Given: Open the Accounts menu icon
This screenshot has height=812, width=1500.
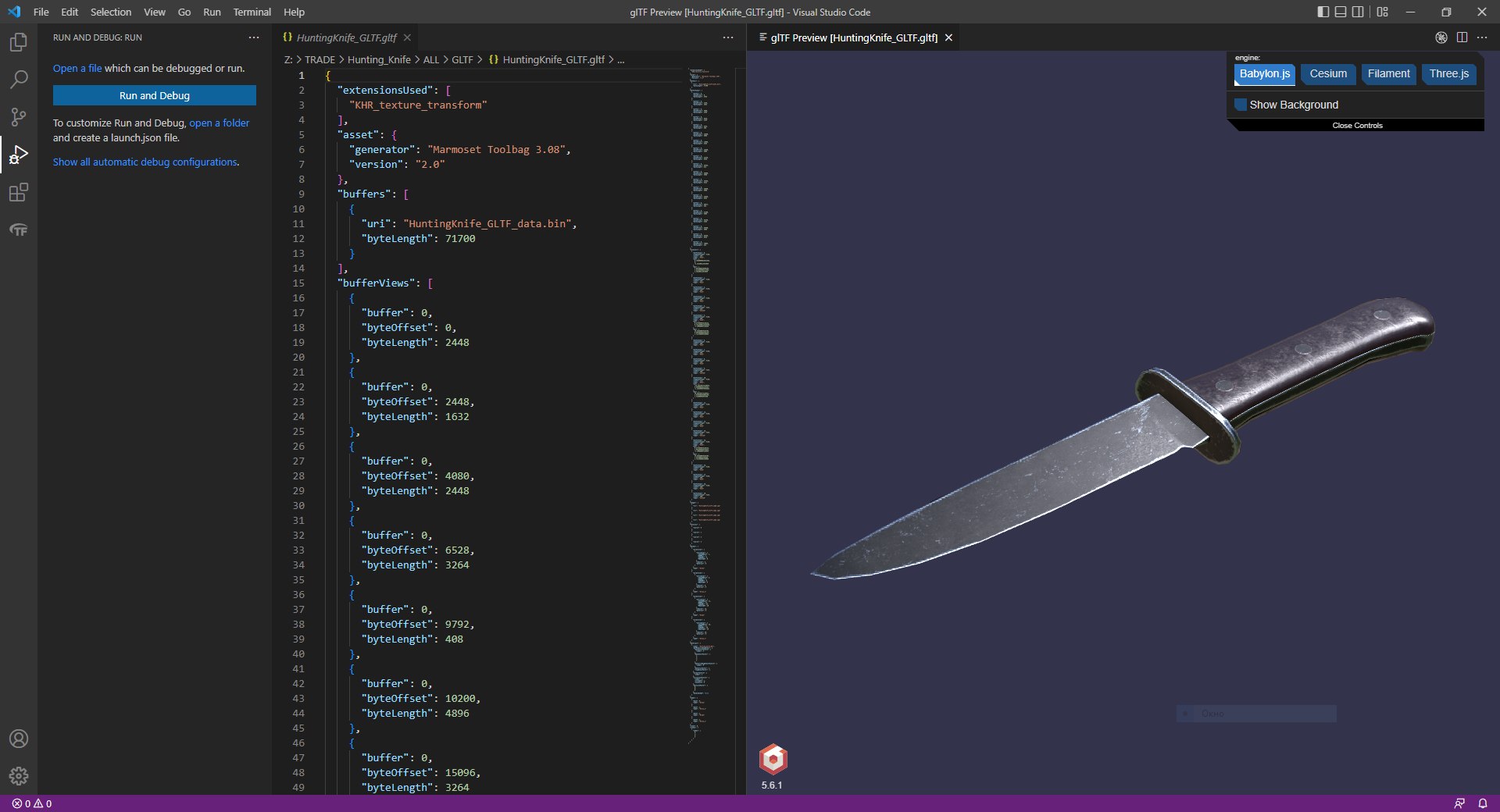Looking at the screenshot, I should pyautogui.click(x=19, y=739).
